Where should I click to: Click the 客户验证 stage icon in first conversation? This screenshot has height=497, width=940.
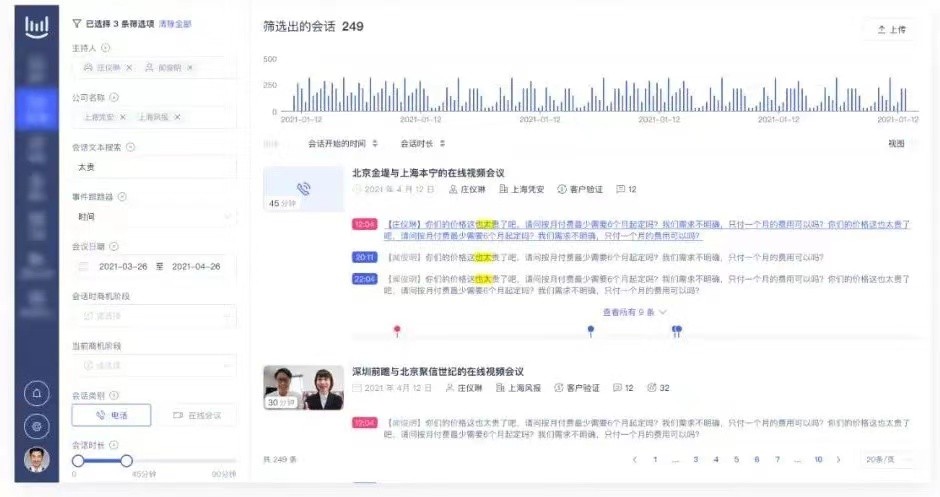pos(562,189)
